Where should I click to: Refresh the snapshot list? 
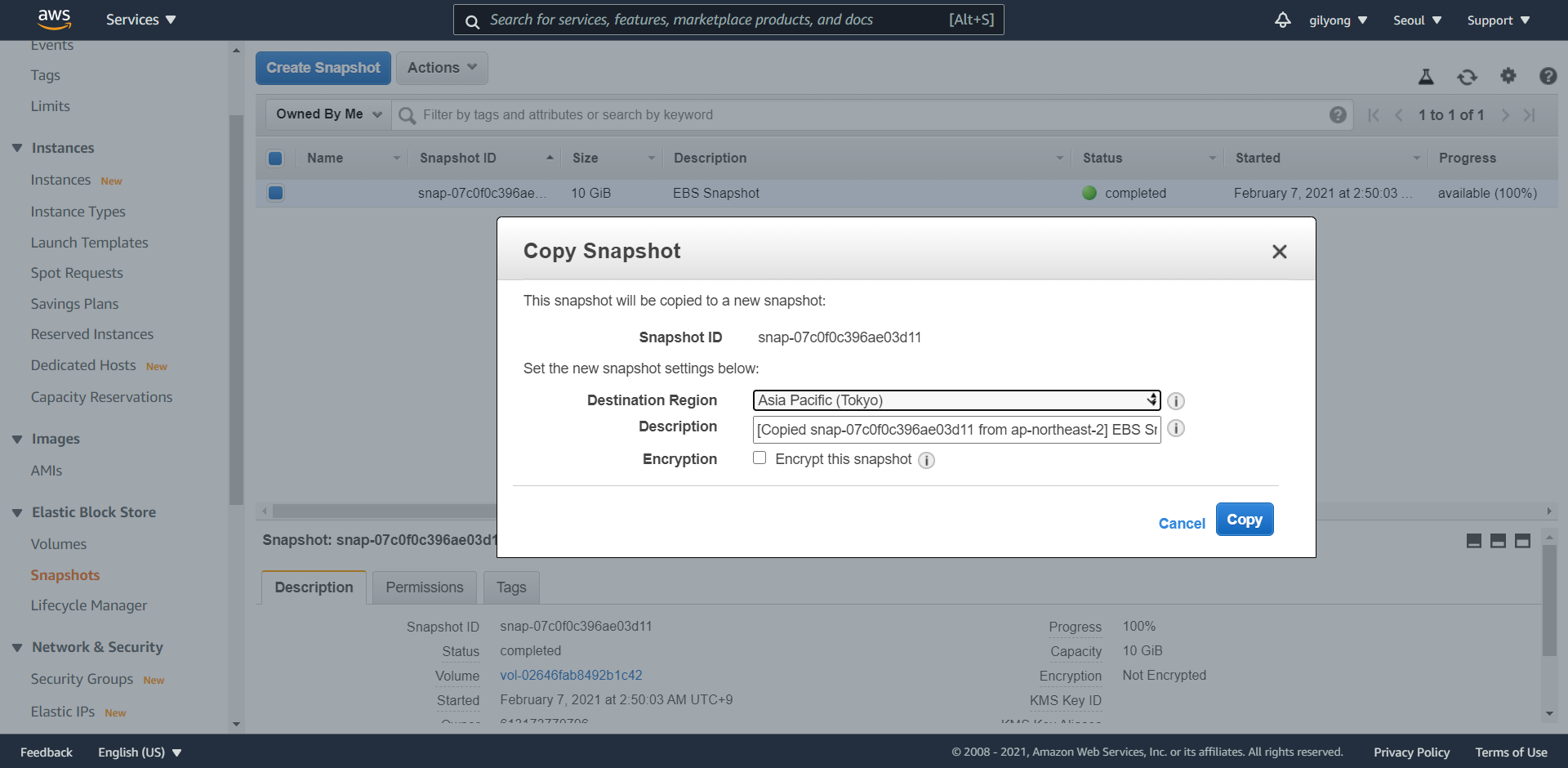1467,77
